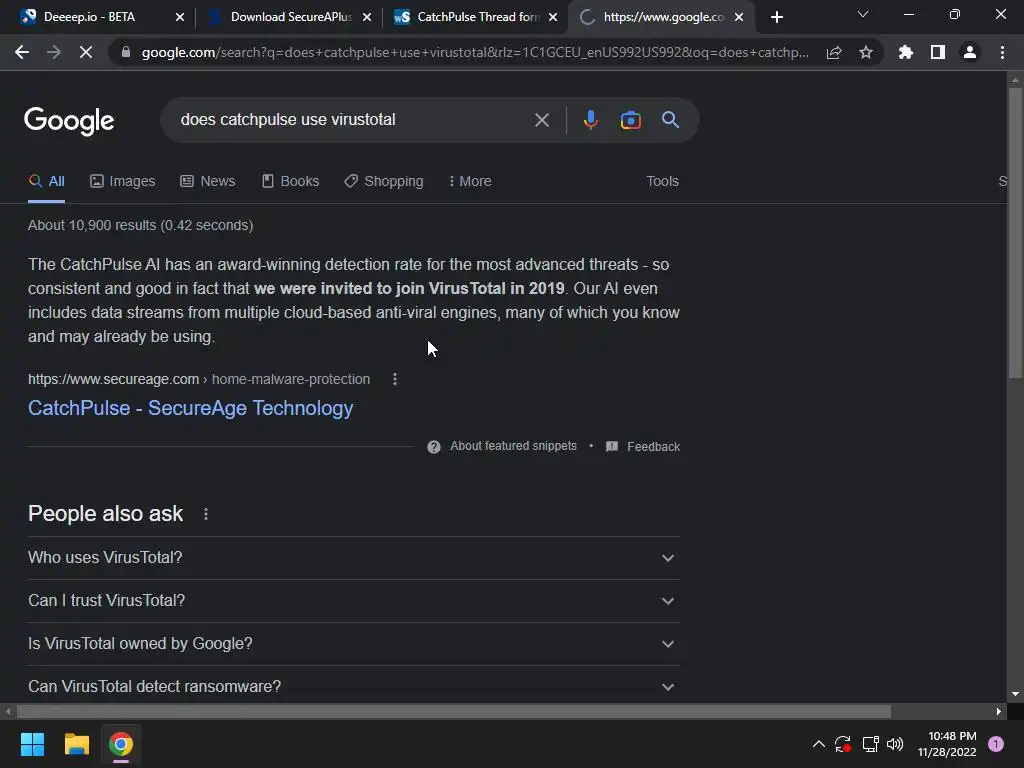The height and width of the screenshot is (768, 1024).
Task: Click the address bar URL
Action: click(475, 52)
